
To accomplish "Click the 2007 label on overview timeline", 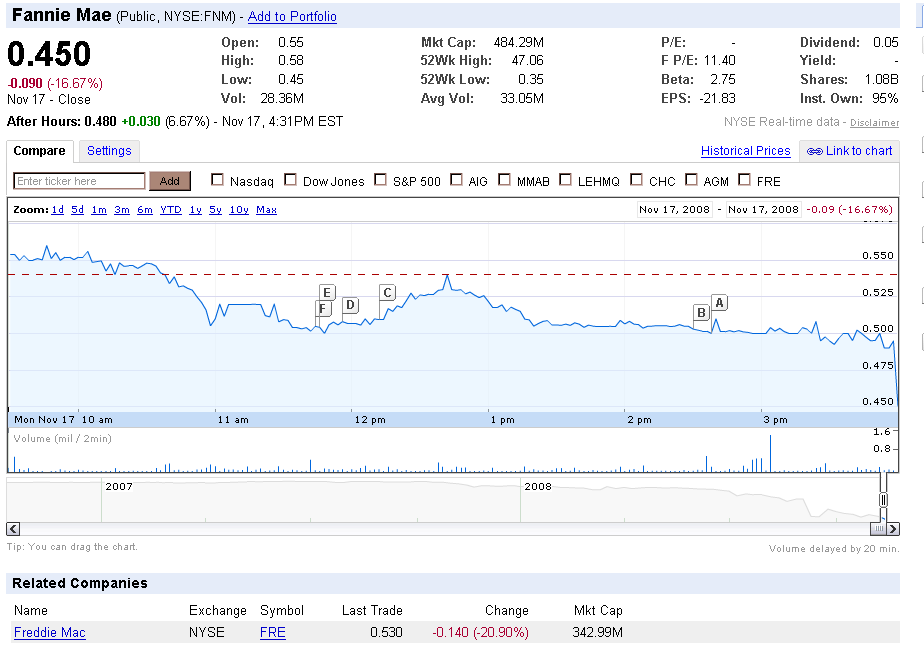I will [119, 486].
